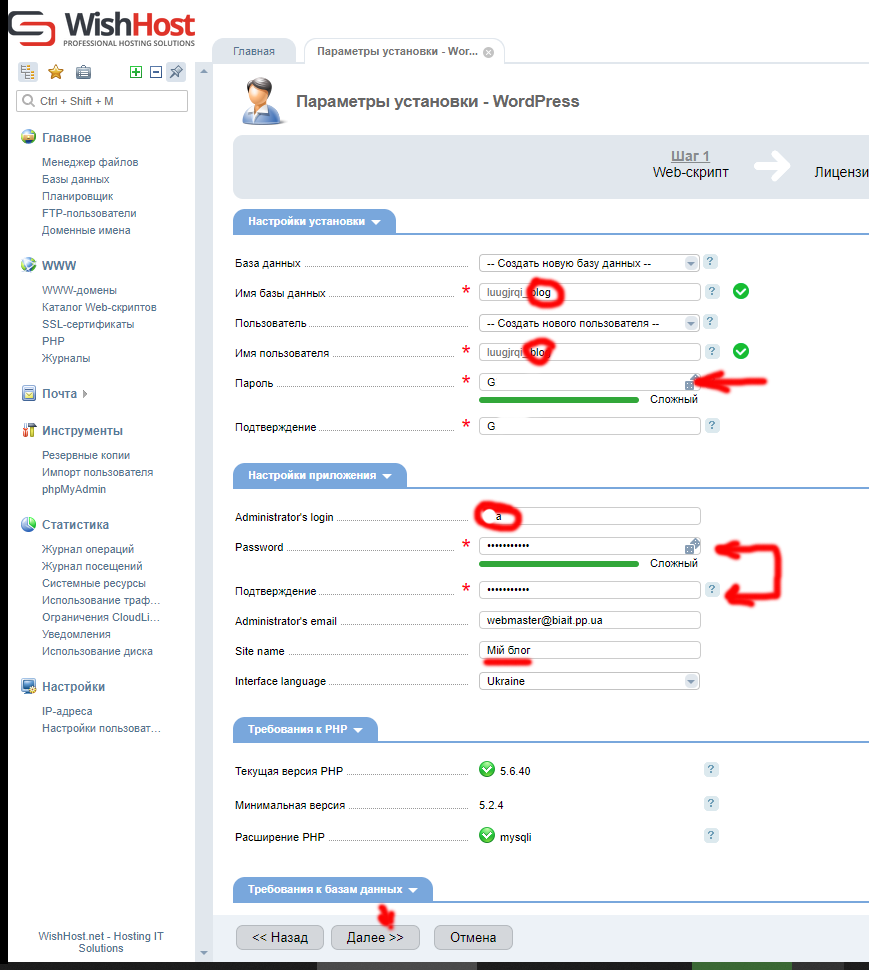Open Доменные имена
The height and width of the screenshot is (970, 869).
coord(86,230)
